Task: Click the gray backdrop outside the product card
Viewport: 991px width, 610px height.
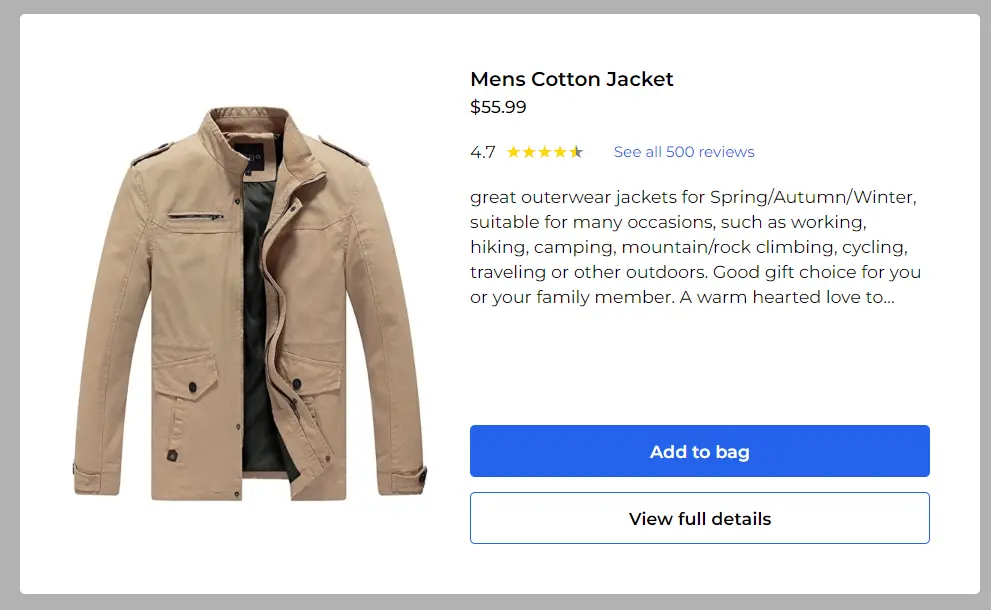Action: (8, 300)
